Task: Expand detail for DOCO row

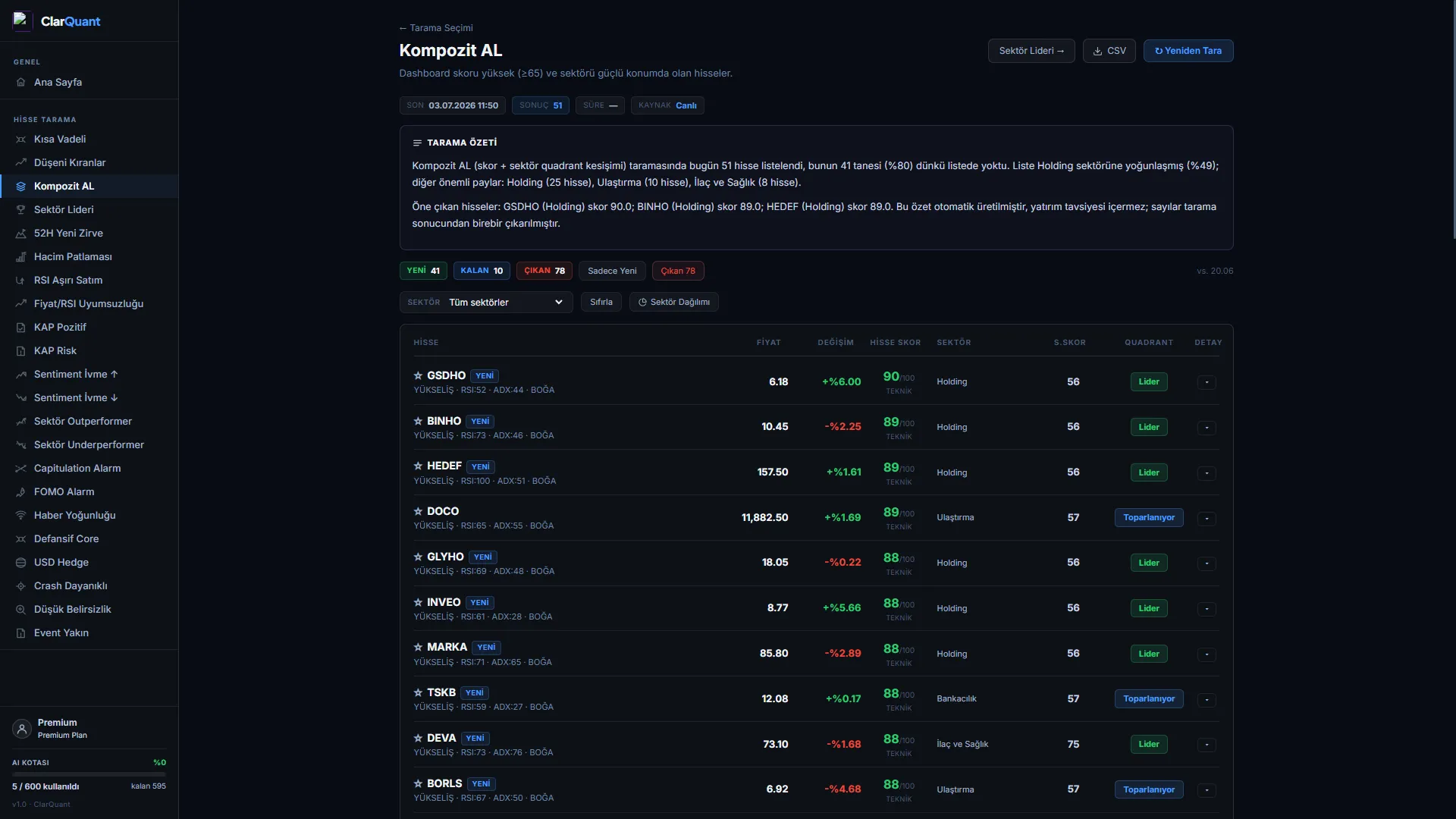Action: 1207,519
